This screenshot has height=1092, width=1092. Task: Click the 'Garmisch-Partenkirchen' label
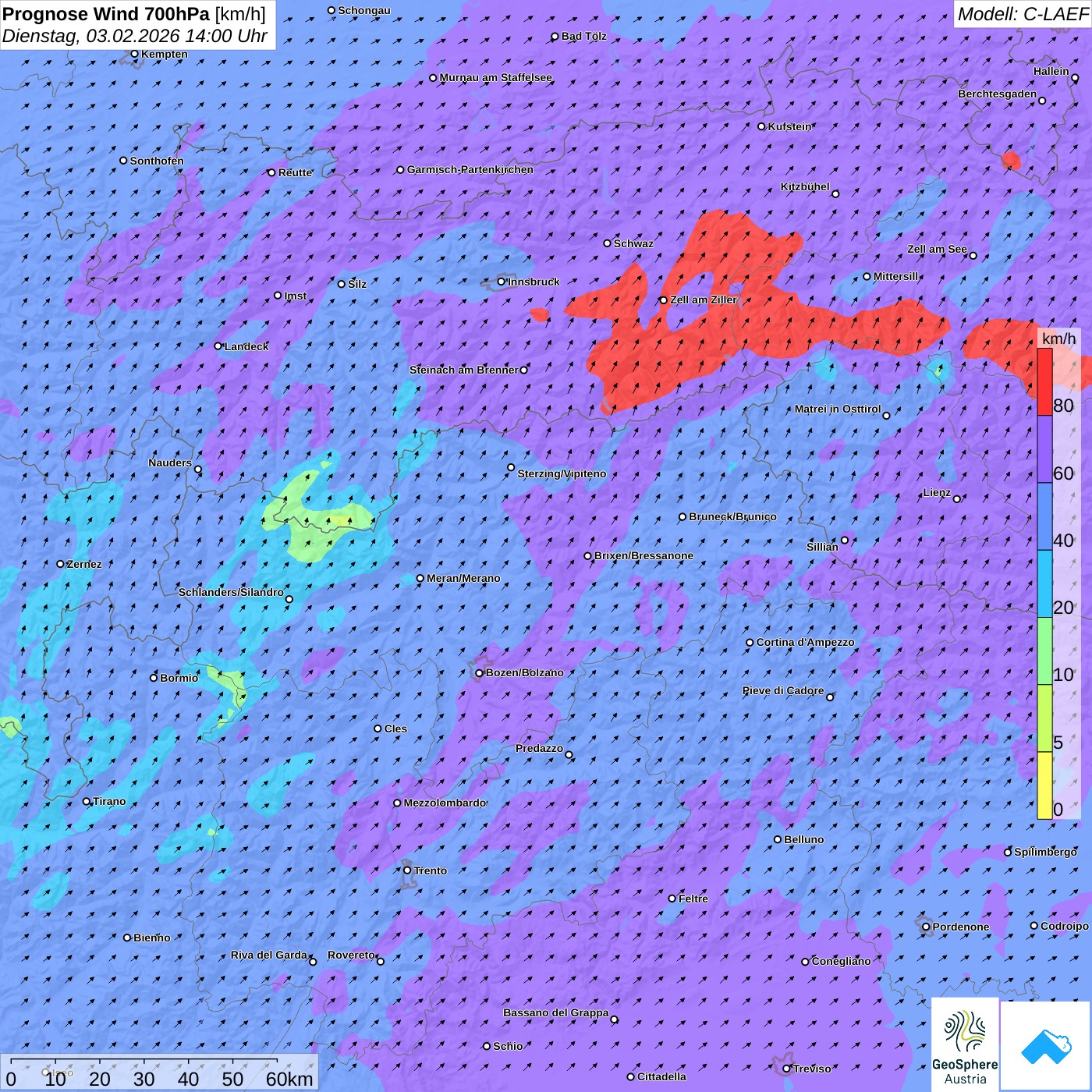pos(470,169)
